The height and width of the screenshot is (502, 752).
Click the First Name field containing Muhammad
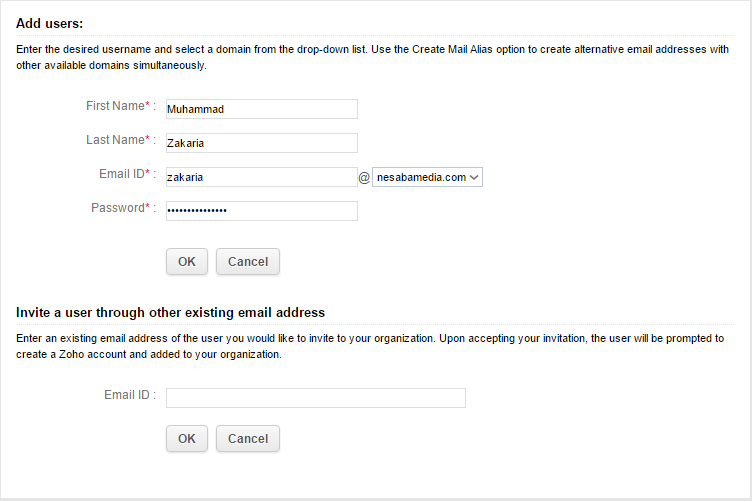pyautogui.click(x=261, y=109)
